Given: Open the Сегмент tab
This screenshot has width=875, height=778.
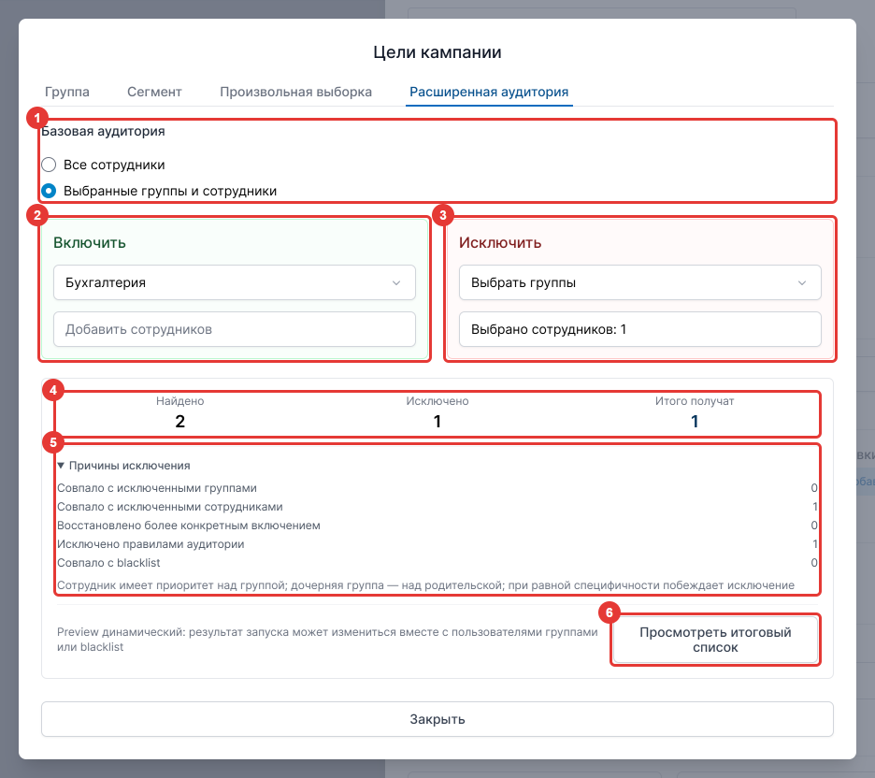Looking at the screenshot, I should tap(154, 92).
